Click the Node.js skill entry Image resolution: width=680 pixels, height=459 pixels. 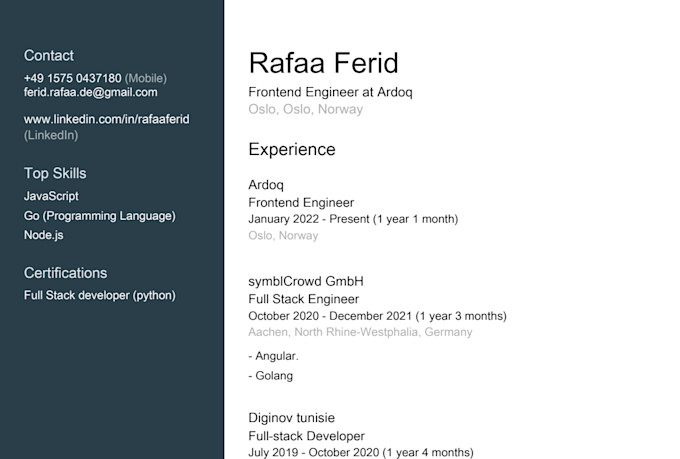click(43, 235)
